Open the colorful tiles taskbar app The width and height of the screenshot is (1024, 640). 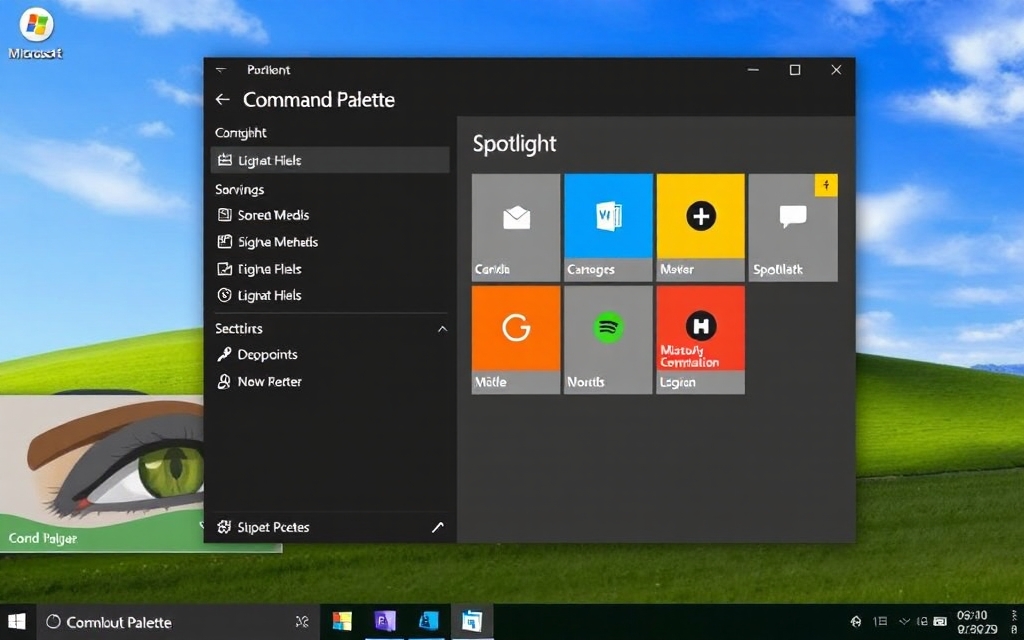342,622
